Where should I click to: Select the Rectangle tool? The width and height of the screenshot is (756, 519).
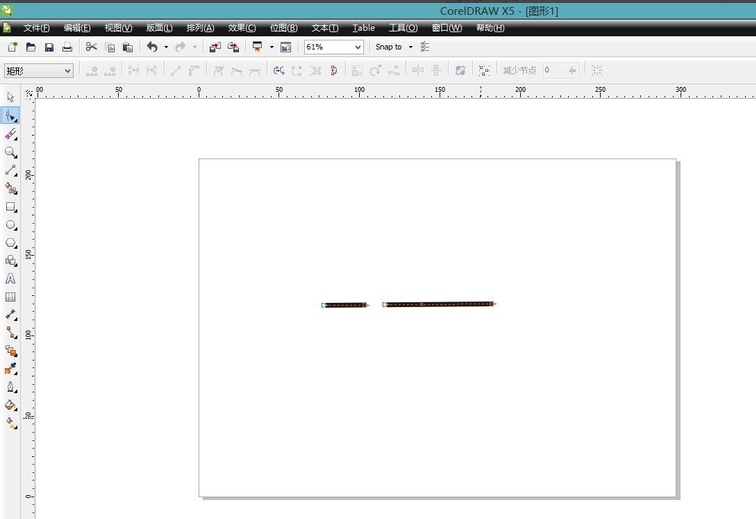(x=11, y=207)
